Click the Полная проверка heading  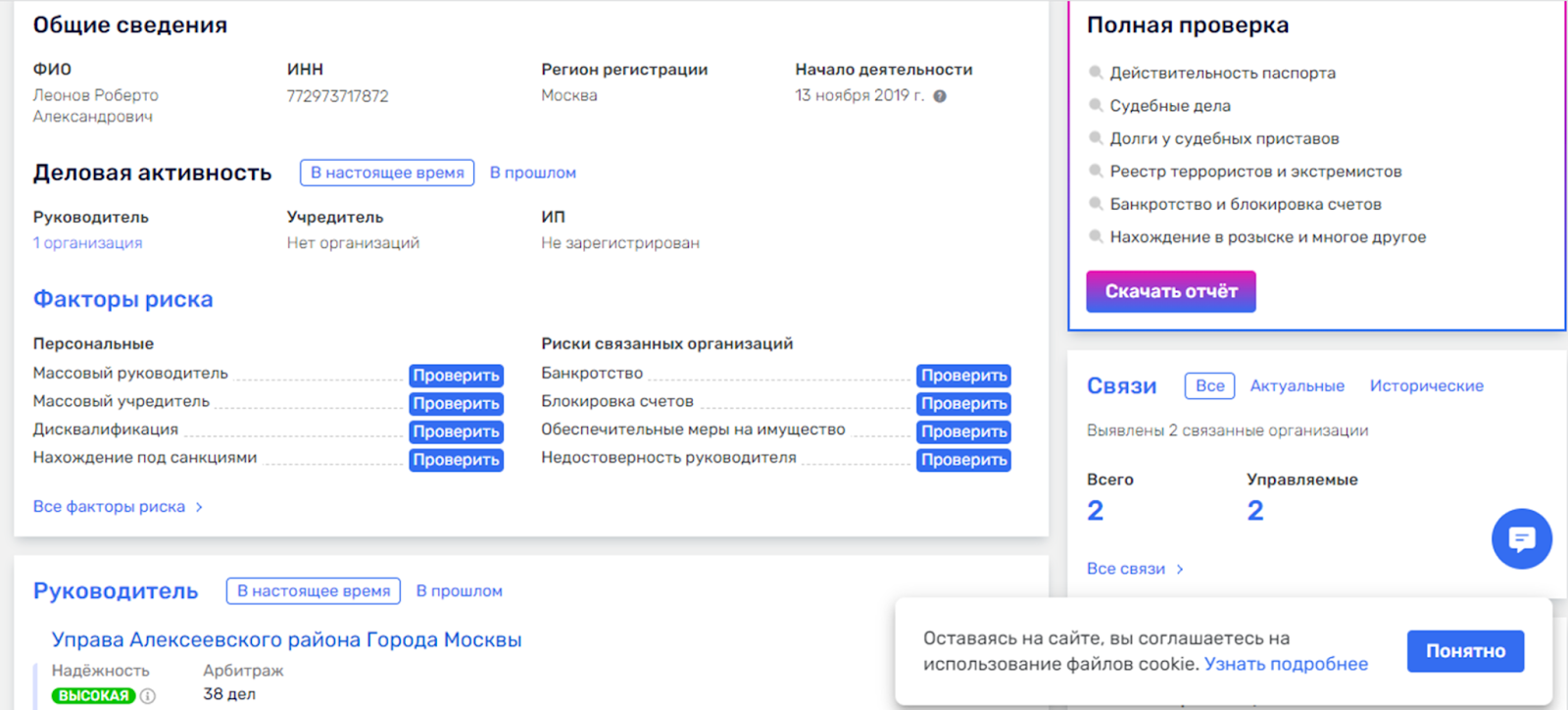tap(1188, 25)
